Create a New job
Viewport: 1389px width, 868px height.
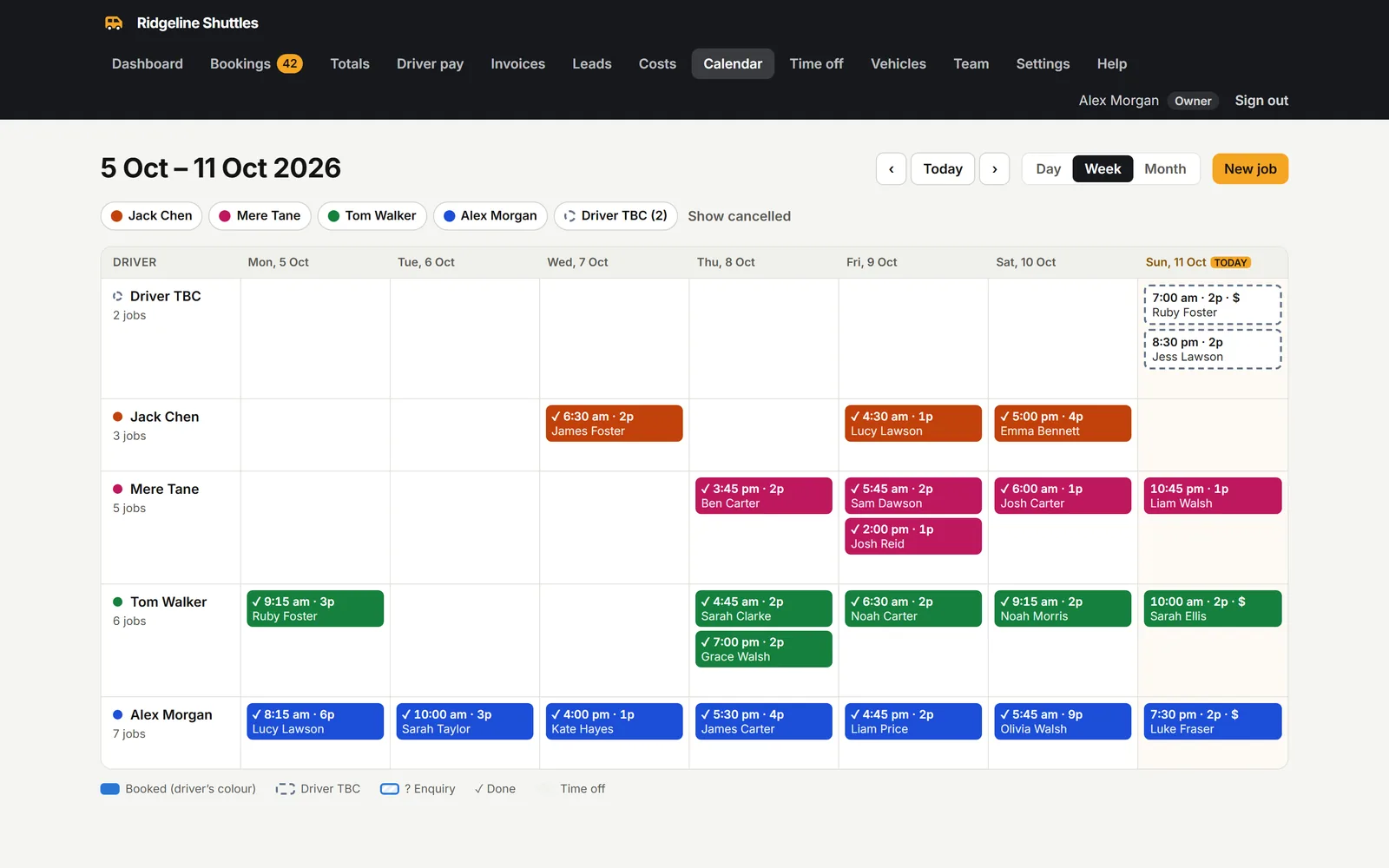click(x=1250, y=169)
